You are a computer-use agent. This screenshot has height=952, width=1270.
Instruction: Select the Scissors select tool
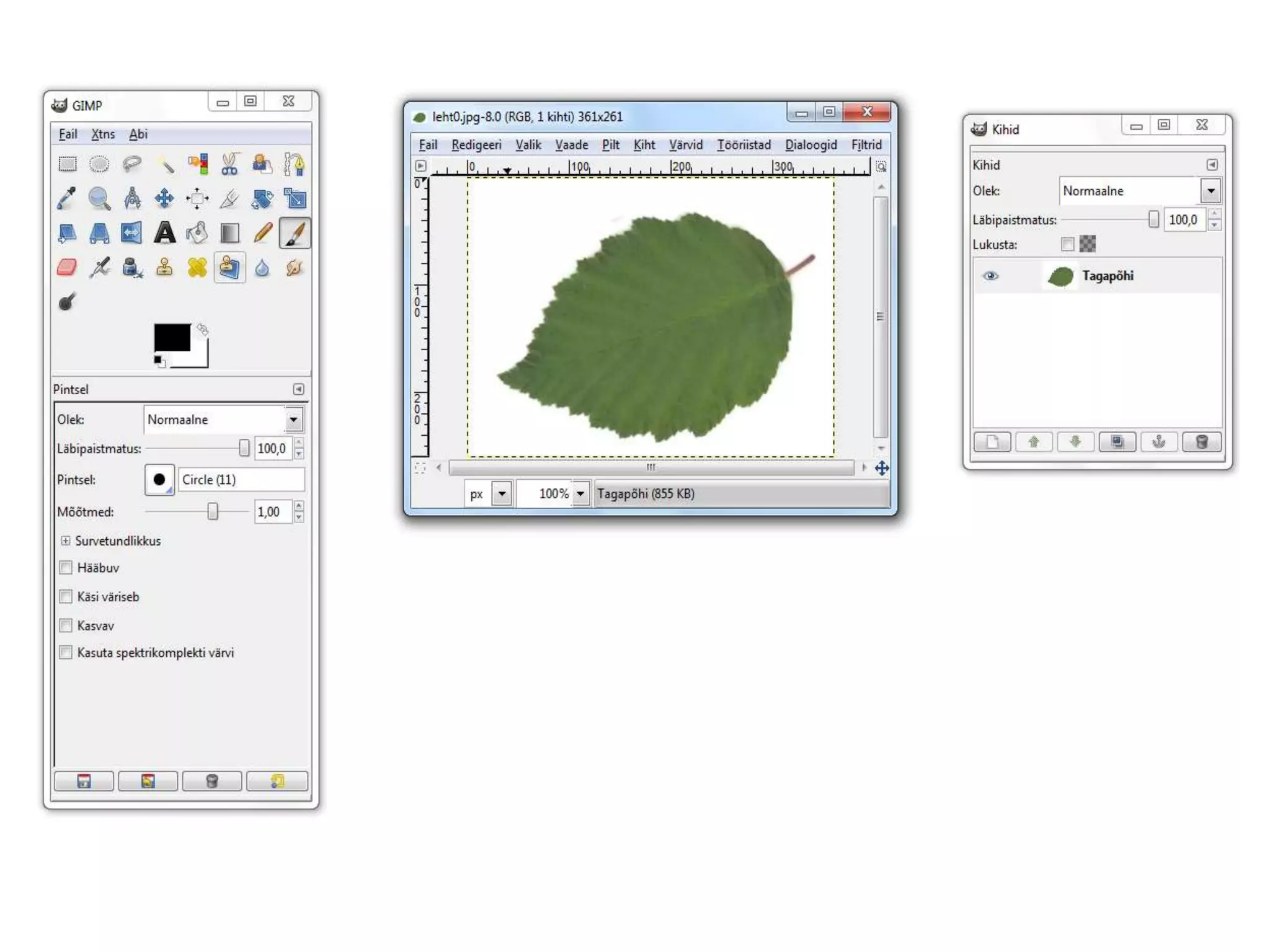pyautogui.click(x=229, y=164)
